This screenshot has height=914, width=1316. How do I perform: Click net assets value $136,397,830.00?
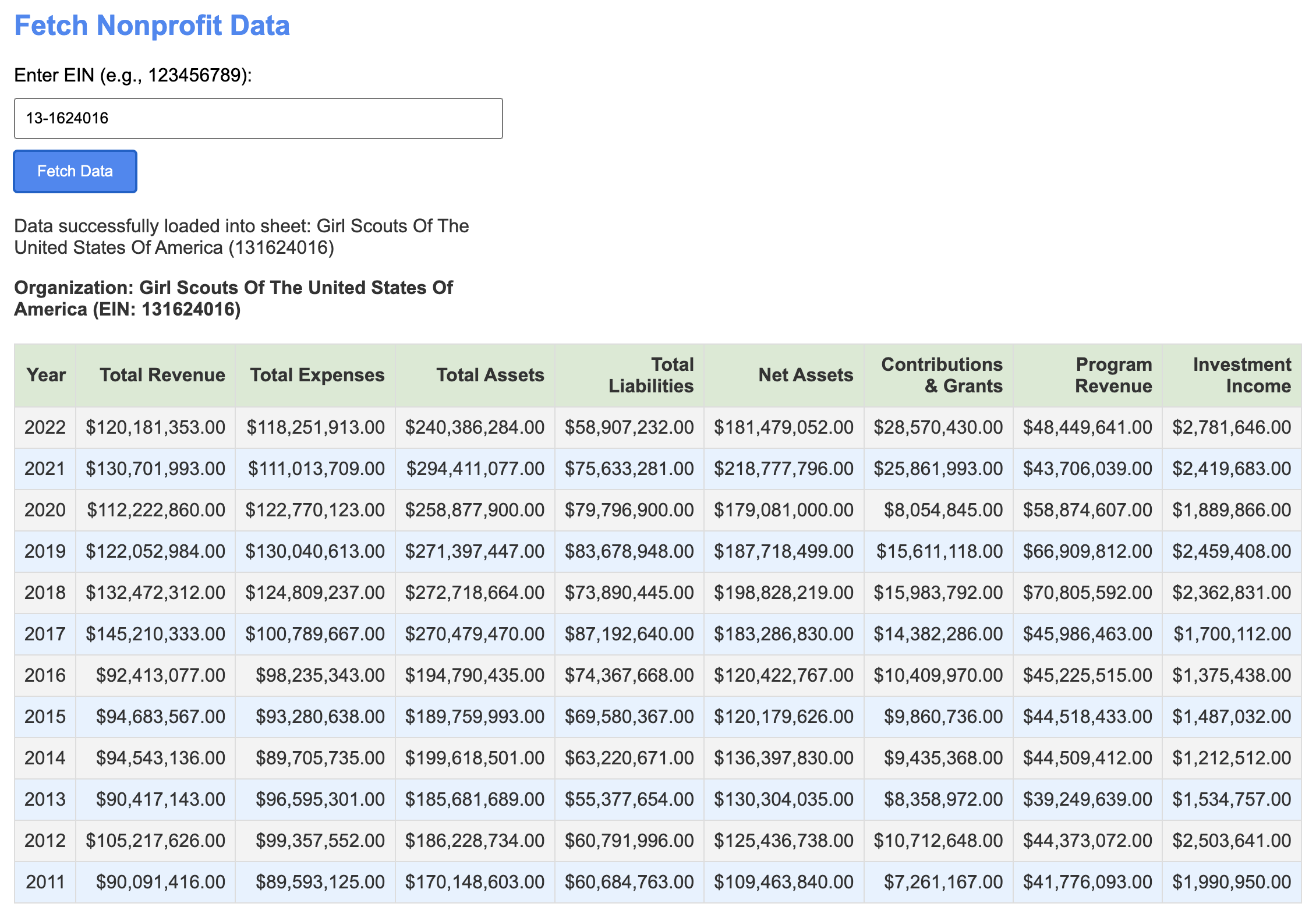[x=784, y=758]
